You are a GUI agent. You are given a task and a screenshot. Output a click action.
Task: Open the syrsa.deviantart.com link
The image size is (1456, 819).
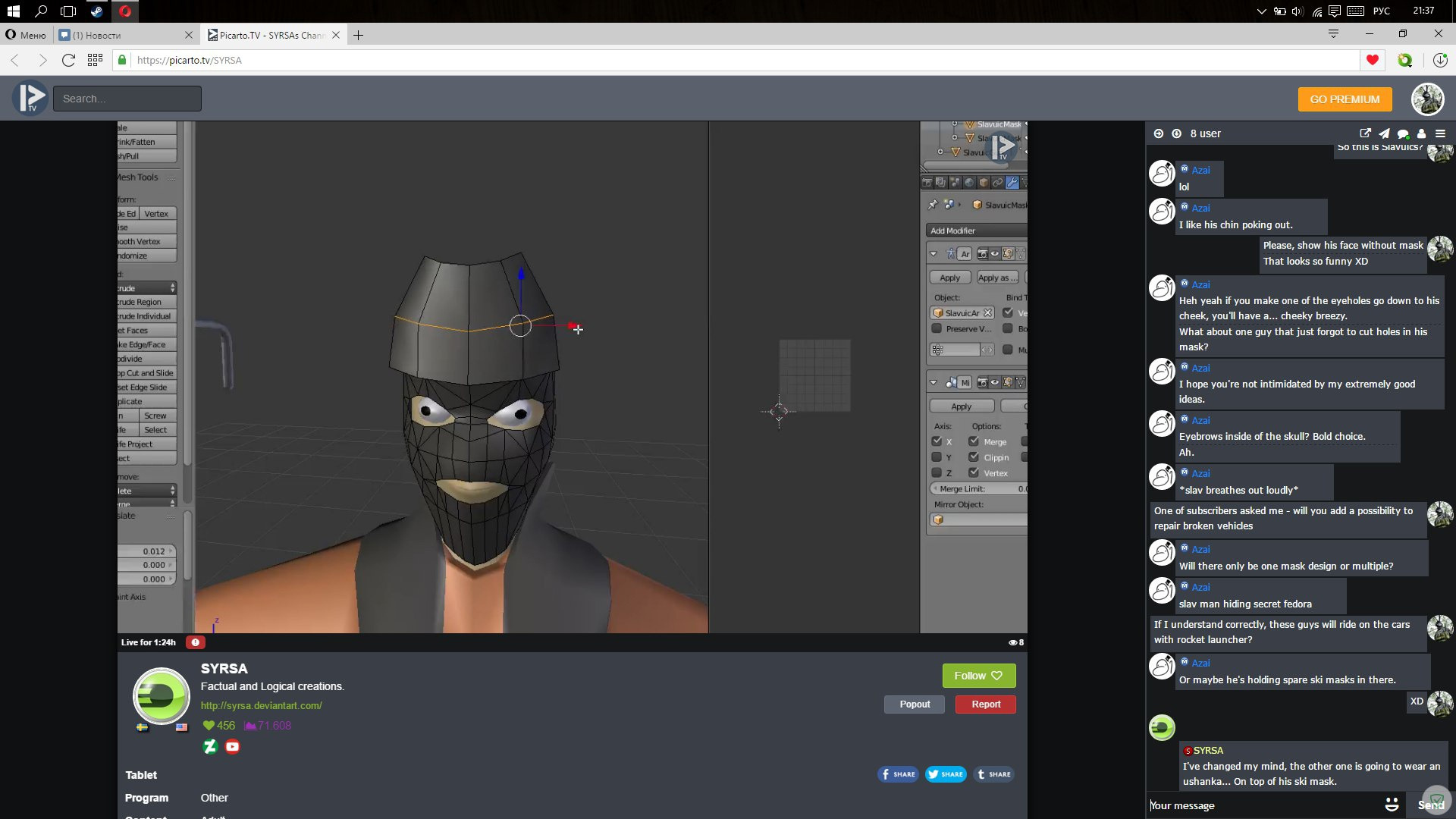click(261, 705)
